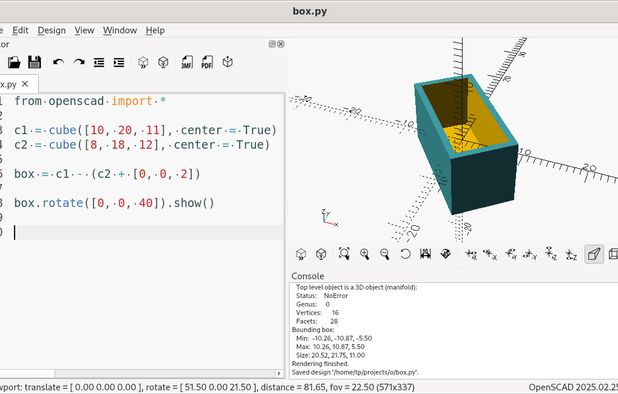618x394 pixels.
Task: Run Render from the editor toolbar
Action: click(x=163, y=62)
